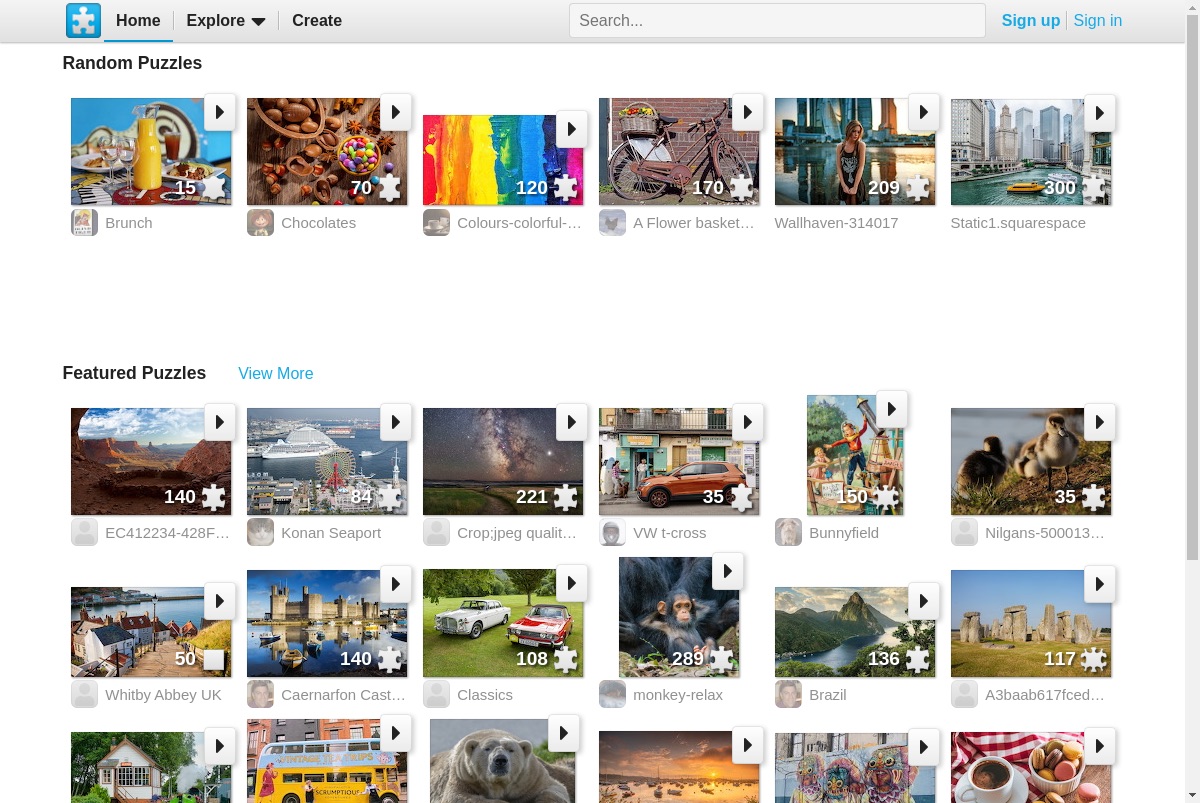Play the Brazil puzzle
Image resolution: width=1200 pixels, height=803 pixels.
[924, 601]
